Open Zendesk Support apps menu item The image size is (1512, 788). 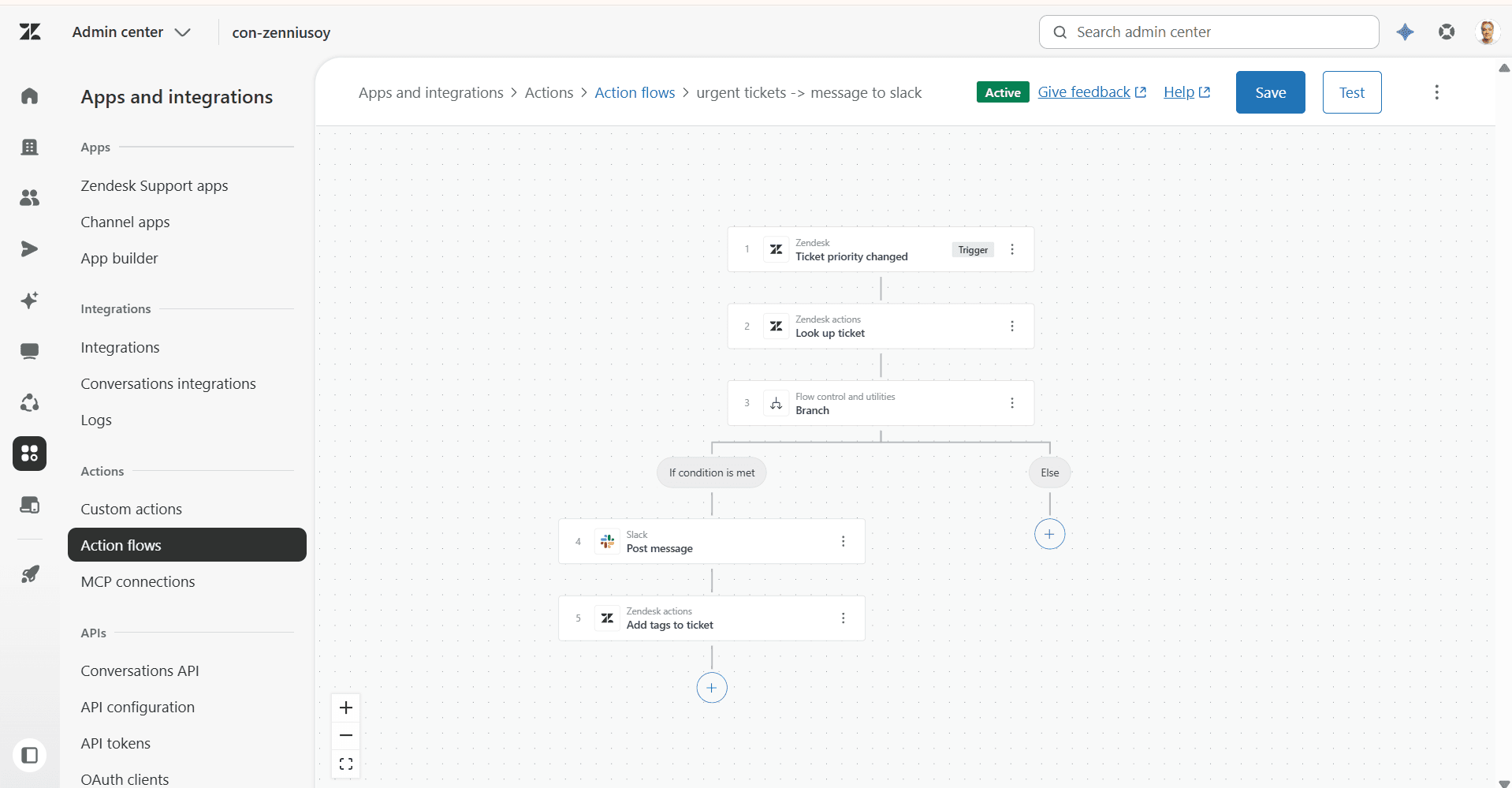155,186
